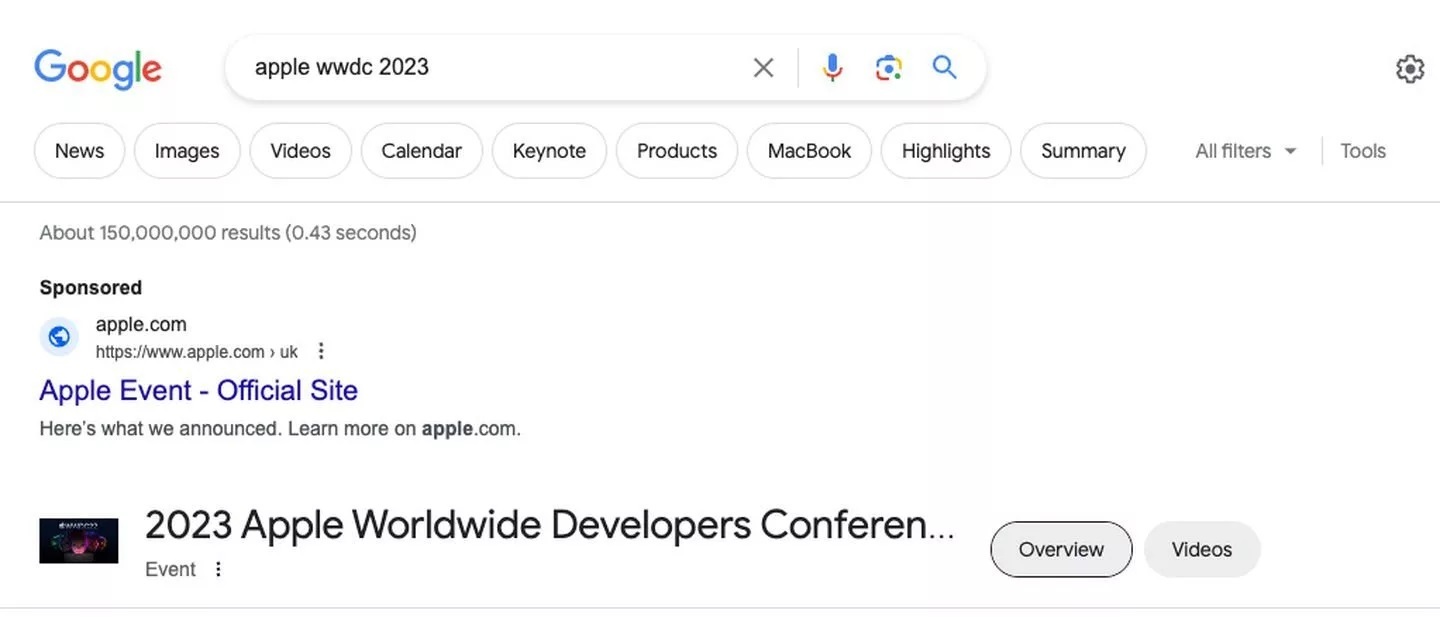Select the MacBook filter chip
This screenshot has width=1440, height=617.
[809, 151]
